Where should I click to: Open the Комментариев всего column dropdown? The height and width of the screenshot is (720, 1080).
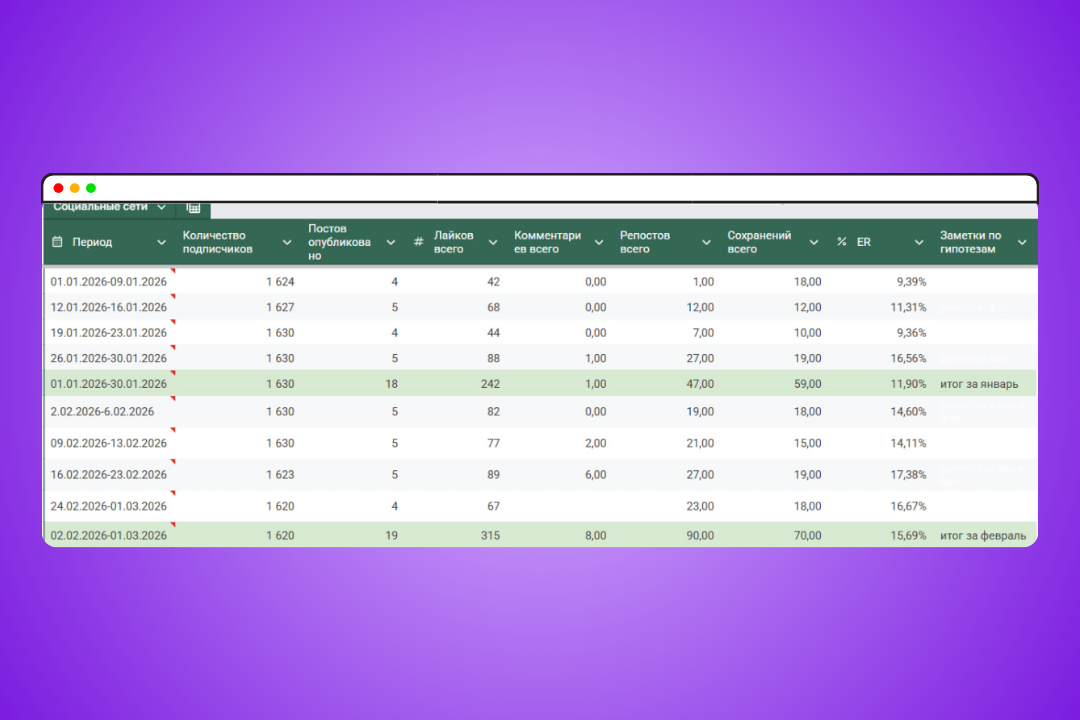point(599,243)
